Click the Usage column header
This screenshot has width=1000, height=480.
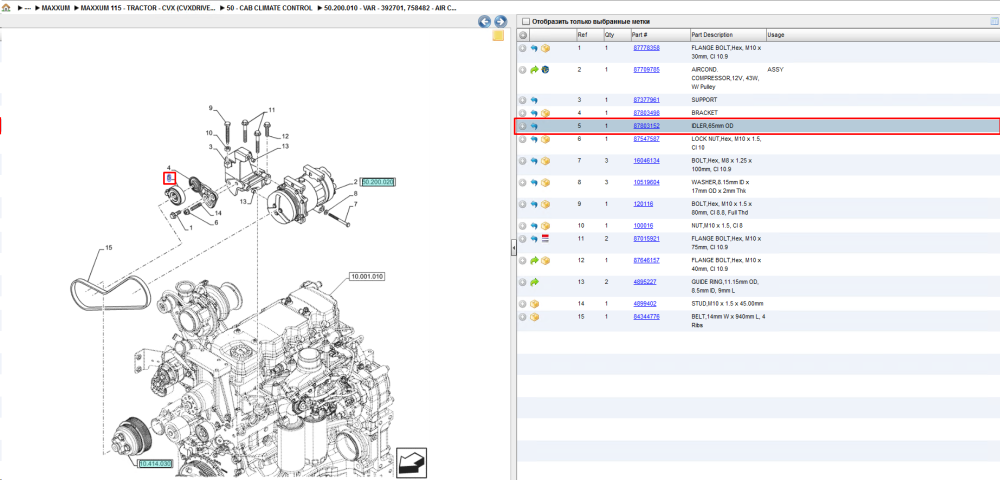(x=776, y=35)
